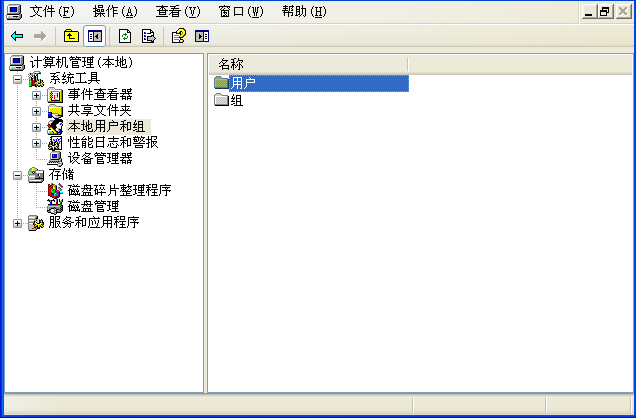Viewport: 636px width, 418px height.
Task: Click the 服务和应用程序 gear icon
Action: (36, 223)
